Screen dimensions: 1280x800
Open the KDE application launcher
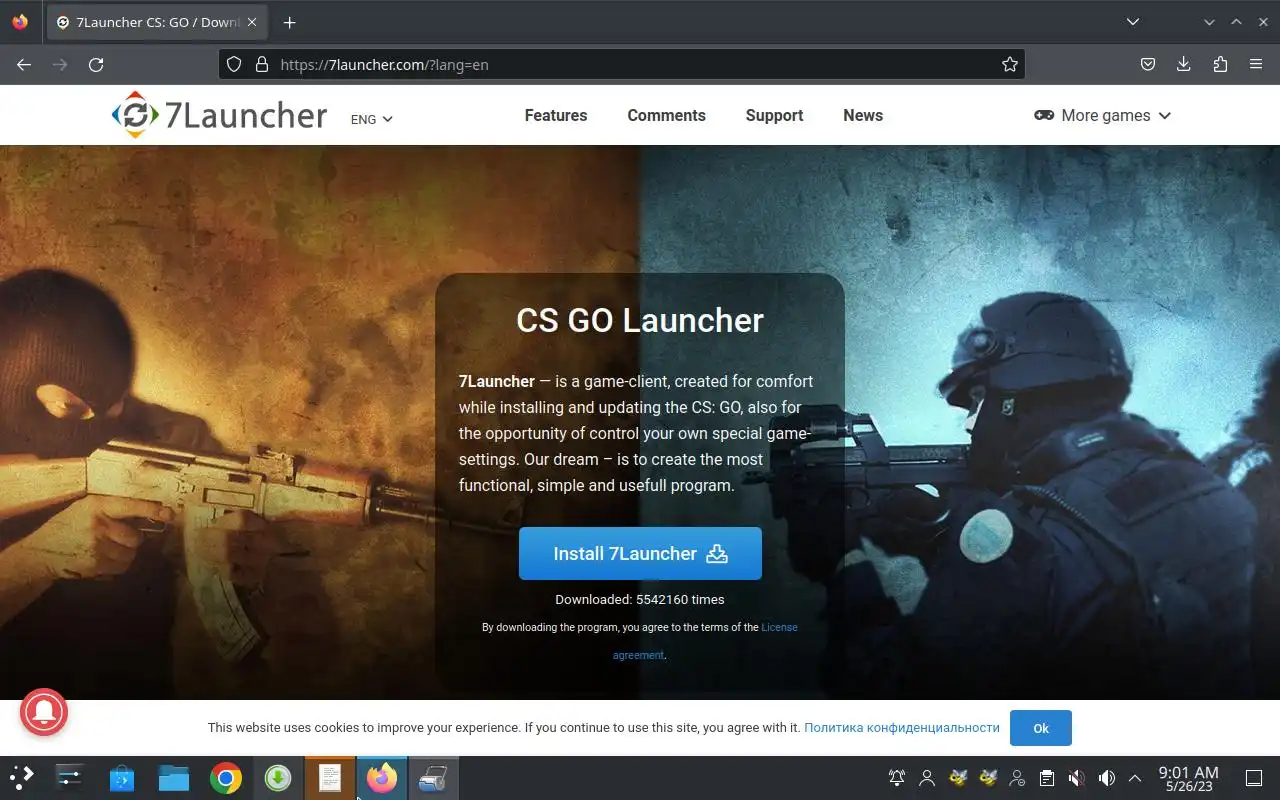point(22,778)
